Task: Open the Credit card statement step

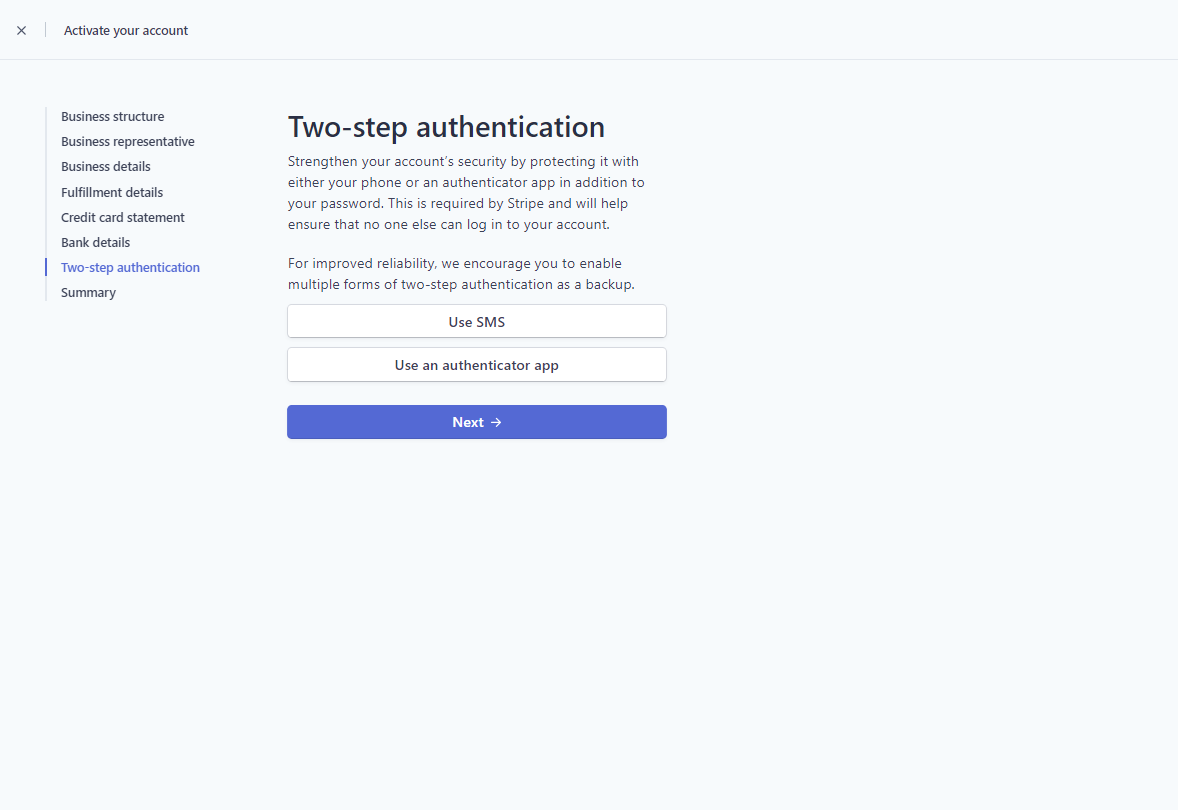Action: point(122,217)
